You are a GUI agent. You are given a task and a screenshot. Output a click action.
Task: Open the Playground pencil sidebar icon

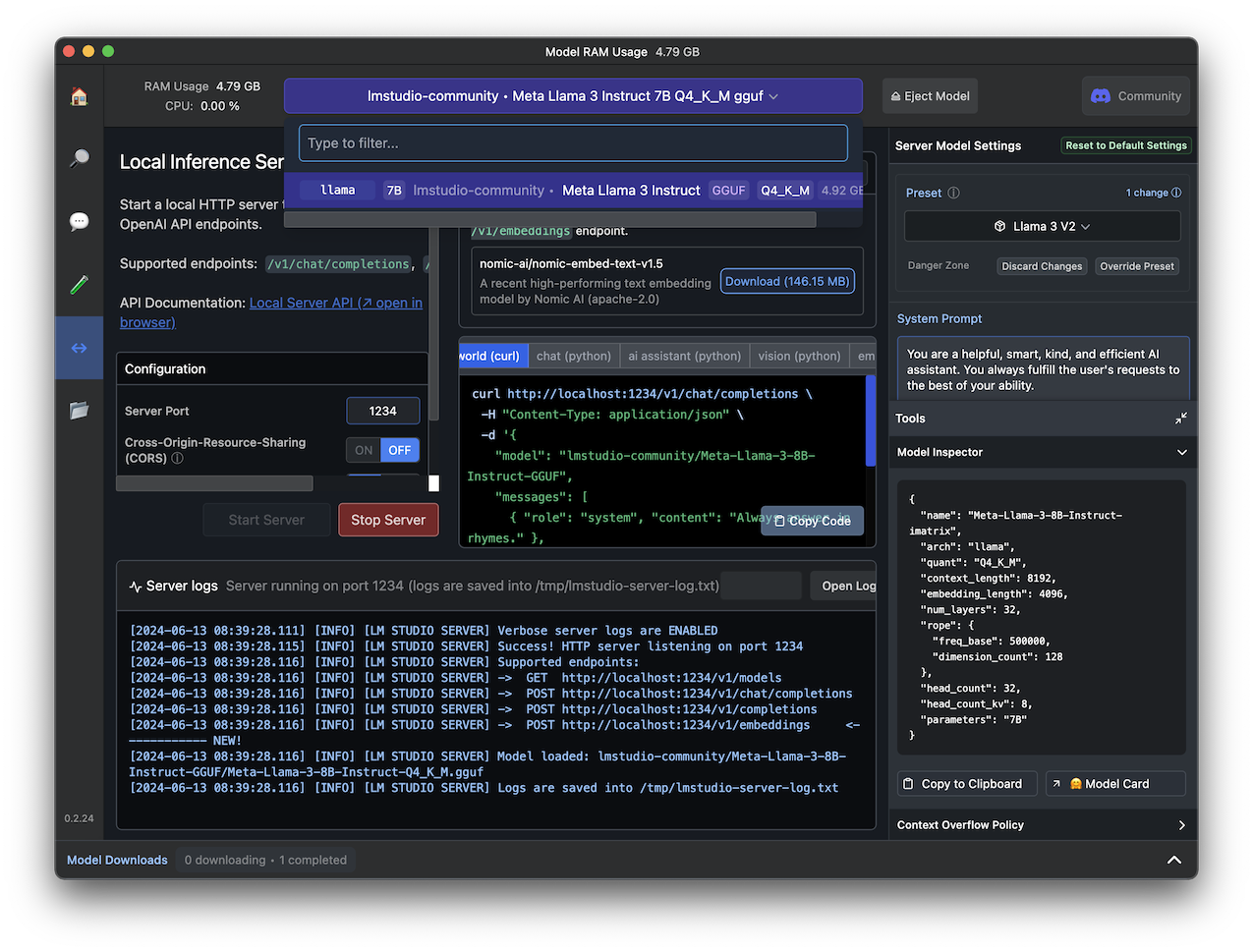point(80,285)
